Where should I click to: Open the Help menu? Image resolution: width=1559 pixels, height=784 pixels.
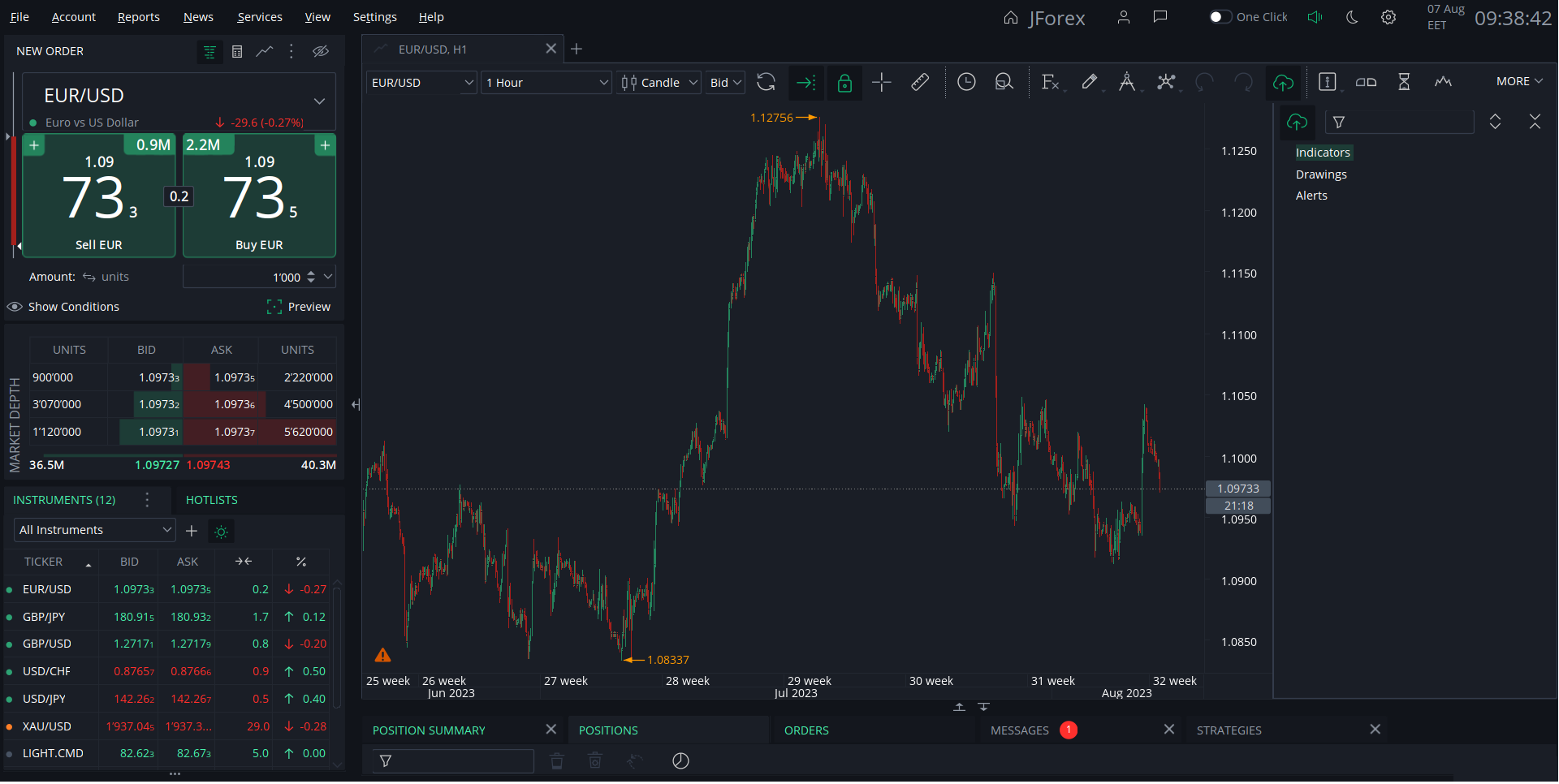point(431,17)
